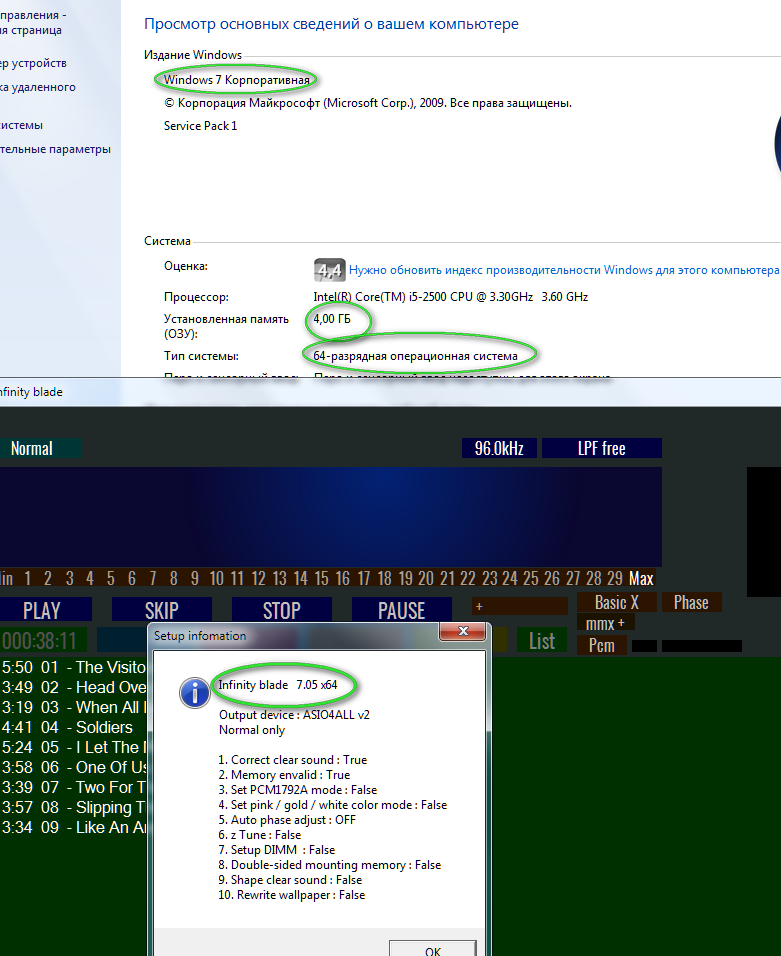Click '6. z Tune : False' line
This screenshot has width=781, height=956.
[x=260, y=835]
